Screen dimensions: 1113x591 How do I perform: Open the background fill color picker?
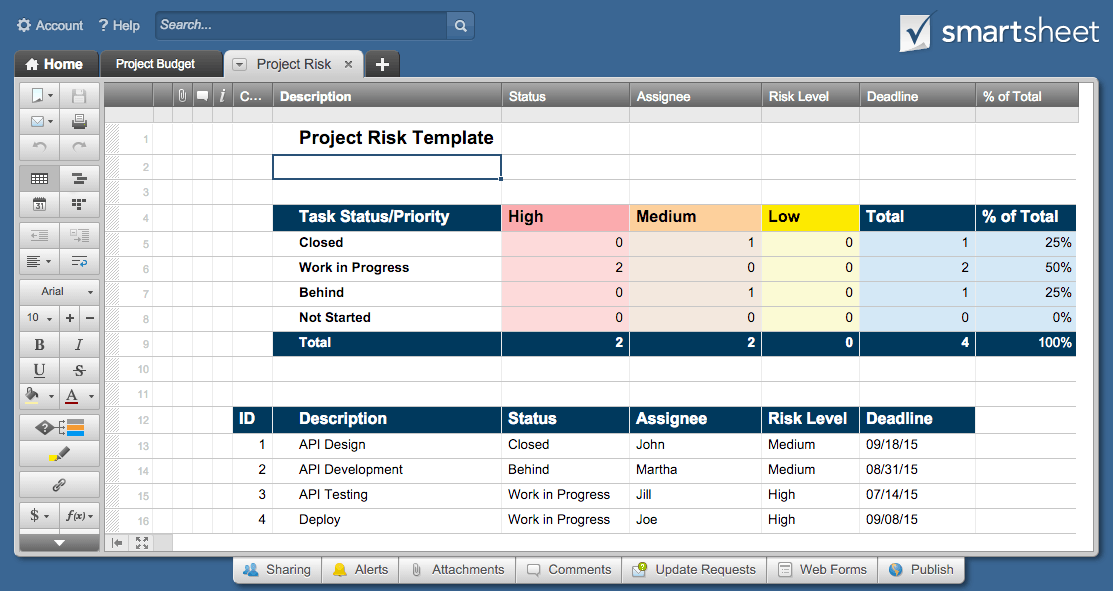[x=38, y=396]
